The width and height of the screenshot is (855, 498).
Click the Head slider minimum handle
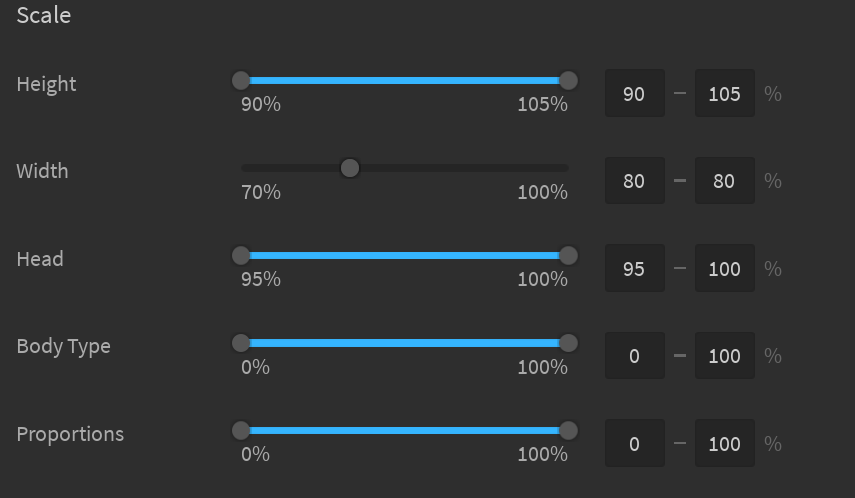click(241, 256)
